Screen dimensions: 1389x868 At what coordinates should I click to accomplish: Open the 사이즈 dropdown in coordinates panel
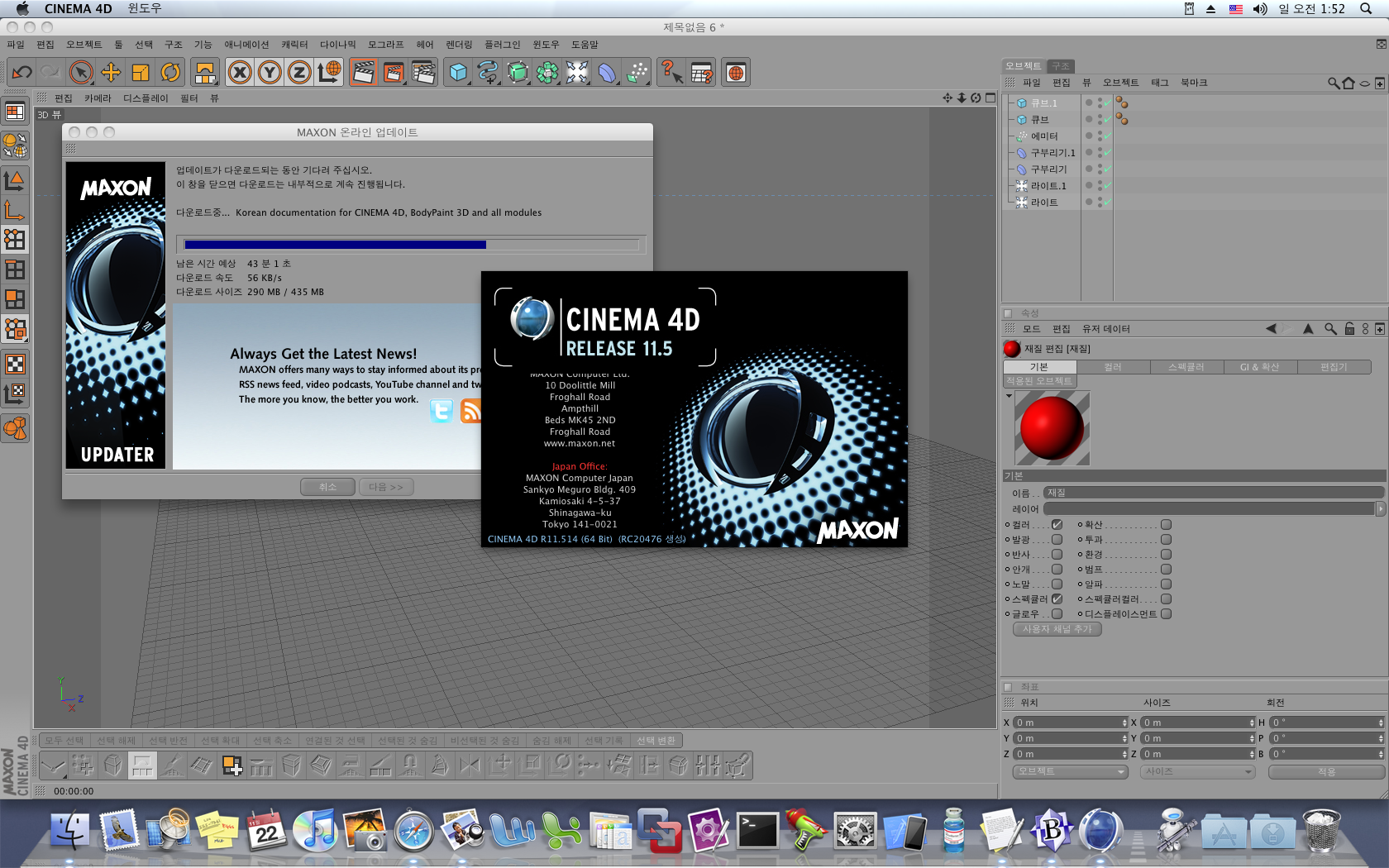point(1197,771)
